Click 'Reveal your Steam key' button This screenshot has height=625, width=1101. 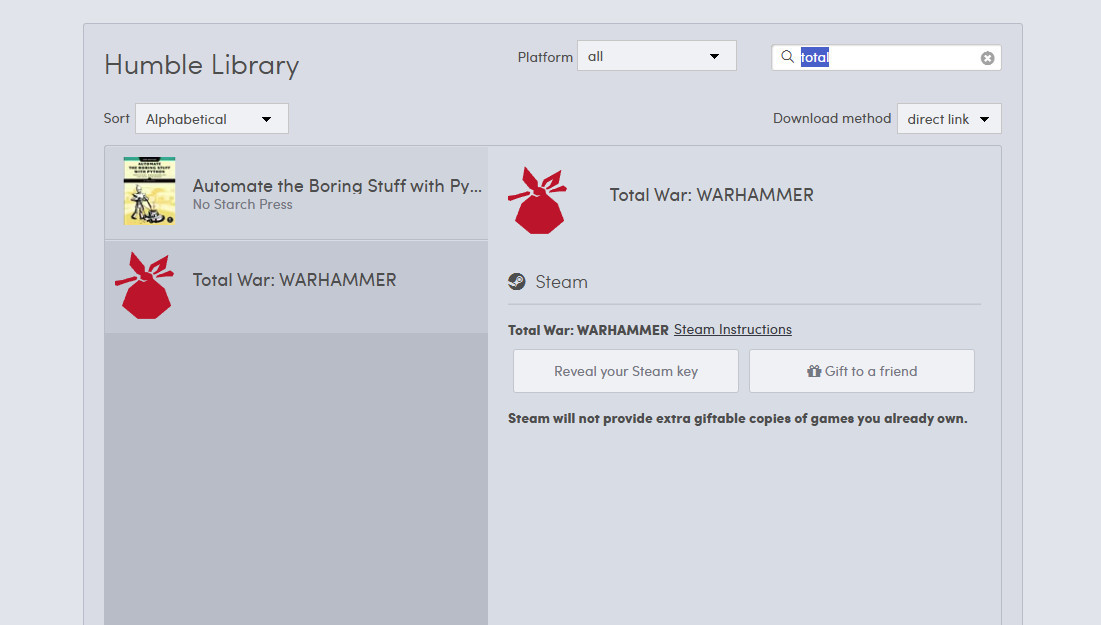click(x=626, y=371)
